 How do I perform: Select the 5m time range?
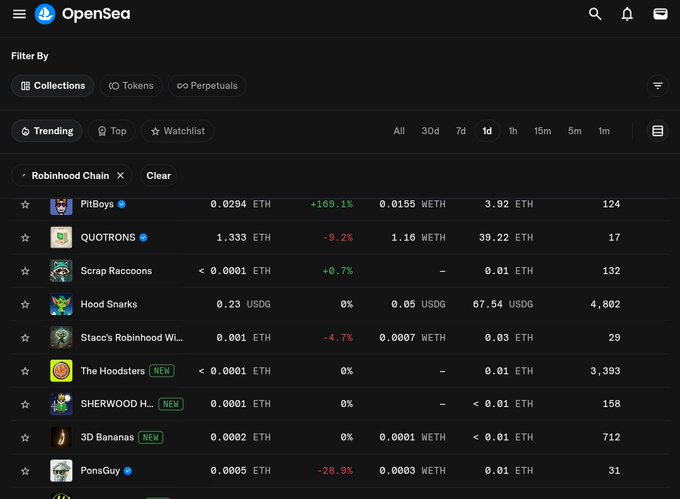pos(575,131)
